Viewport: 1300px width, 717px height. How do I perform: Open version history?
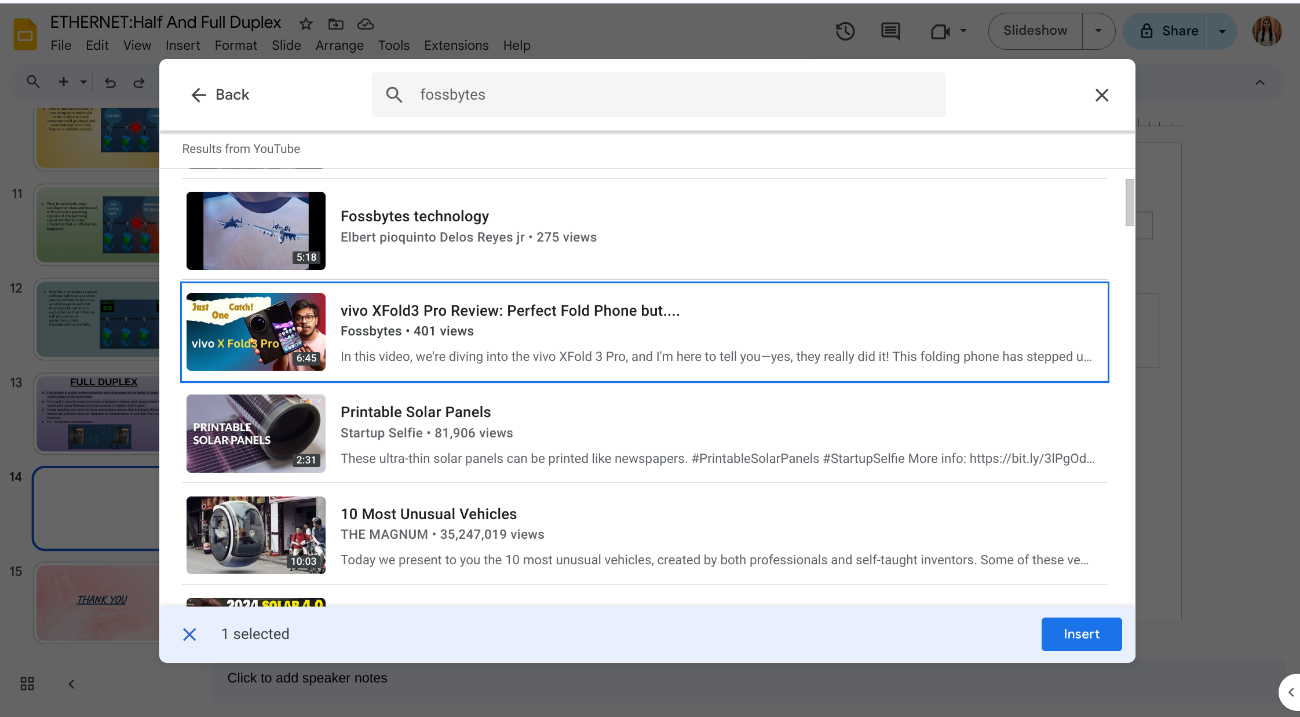845,31
